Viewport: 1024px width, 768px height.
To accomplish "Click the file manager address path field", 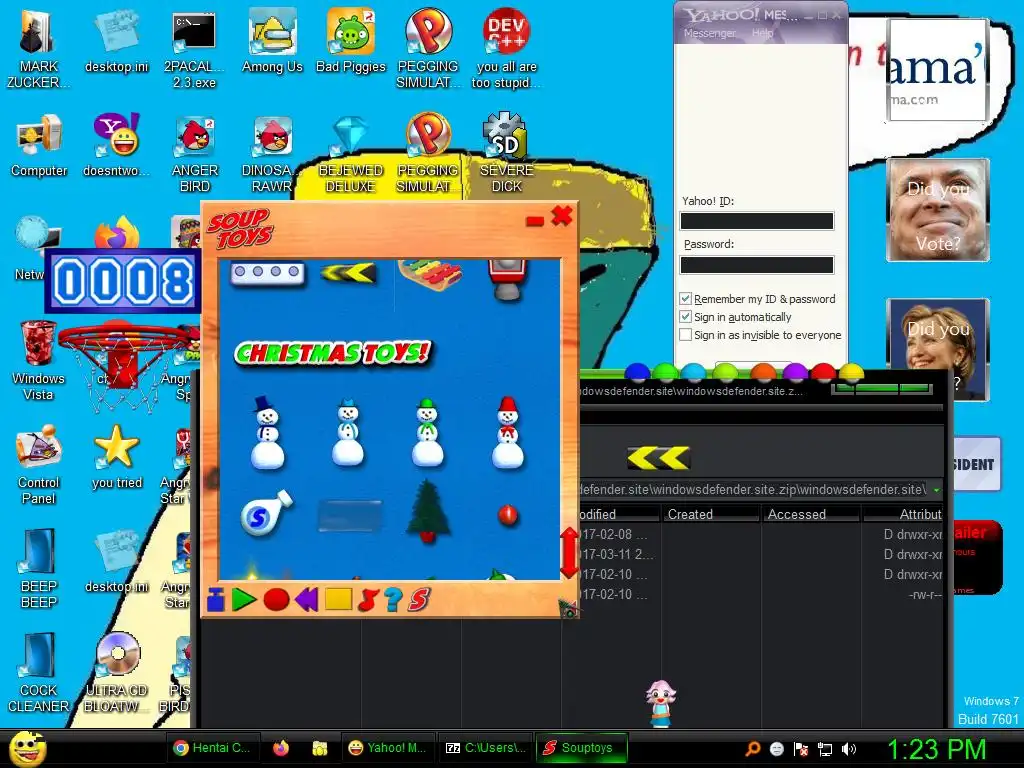I will (754, 489).
